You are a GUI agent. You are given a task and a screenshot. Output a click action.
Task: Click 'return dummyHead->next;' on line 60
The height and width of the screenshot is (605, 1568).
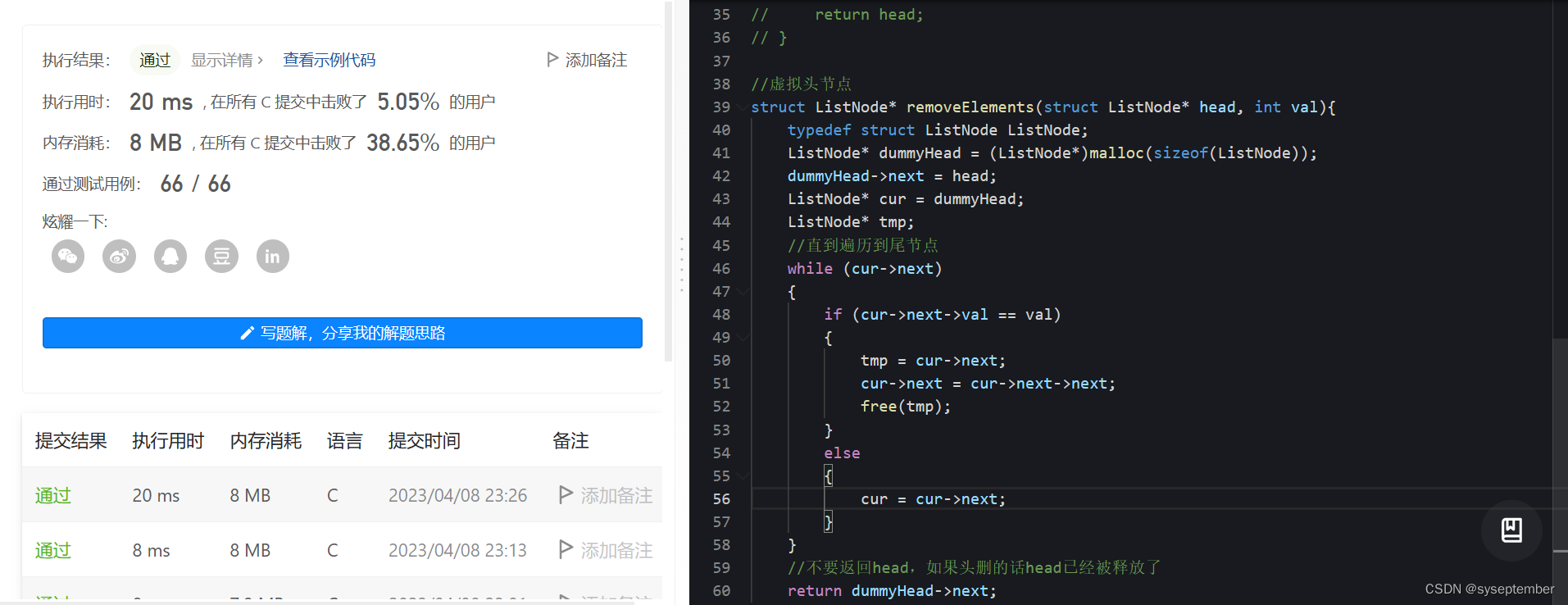892,591
